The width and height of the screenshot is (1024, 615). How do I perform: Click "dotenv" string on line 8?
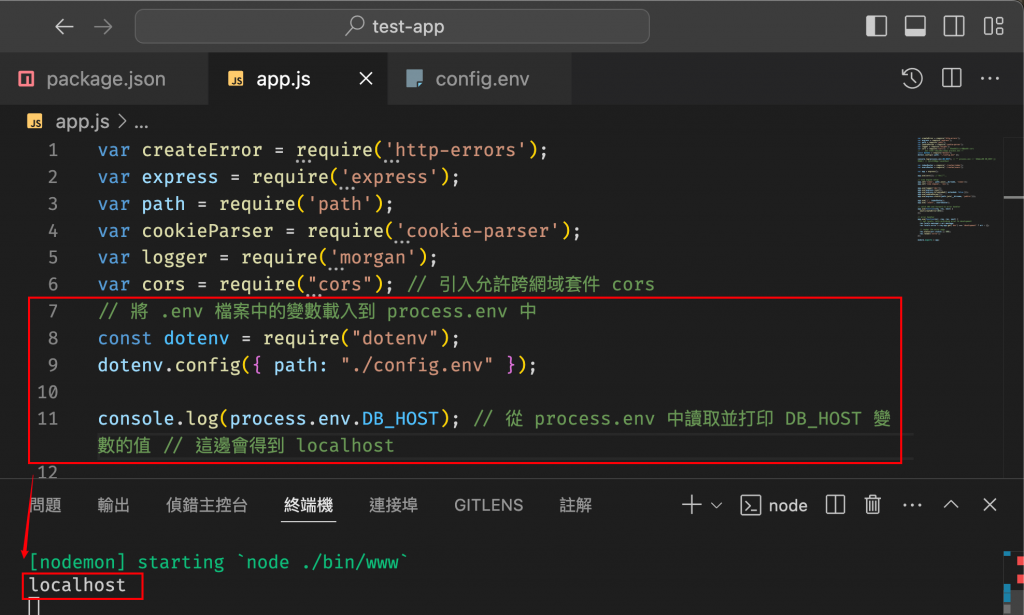(395, 338)
